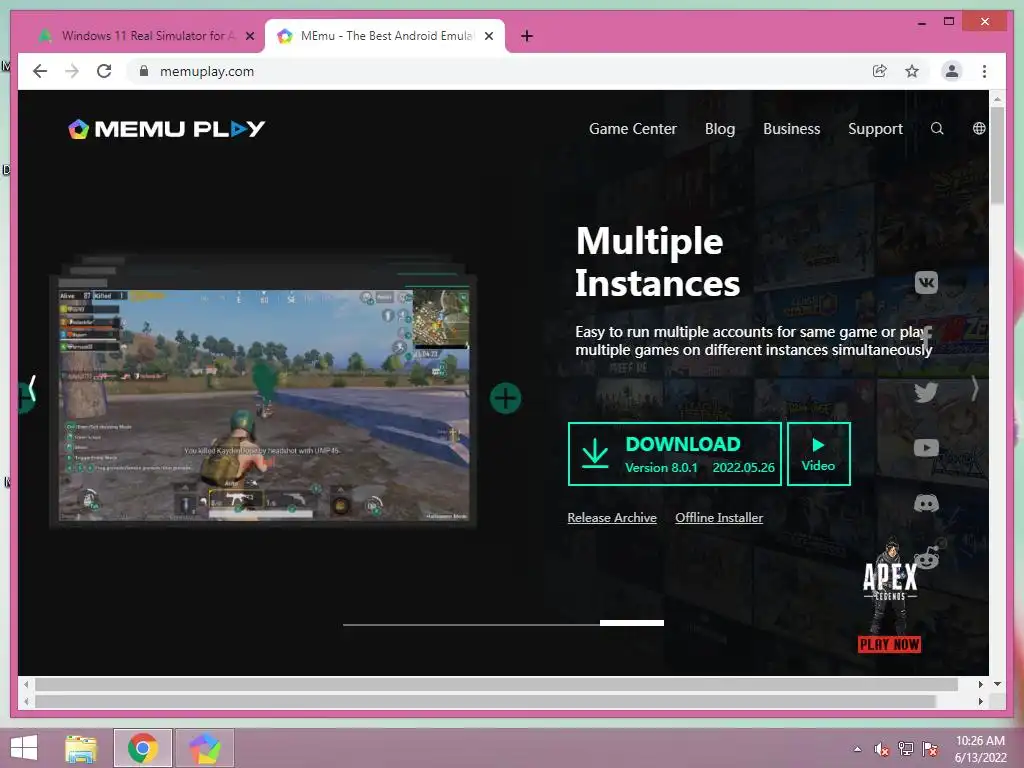The width and height of the screenshot is (1024, 768).
Task: Go to next slide with right chevron
Action: [x=974, y=389]
